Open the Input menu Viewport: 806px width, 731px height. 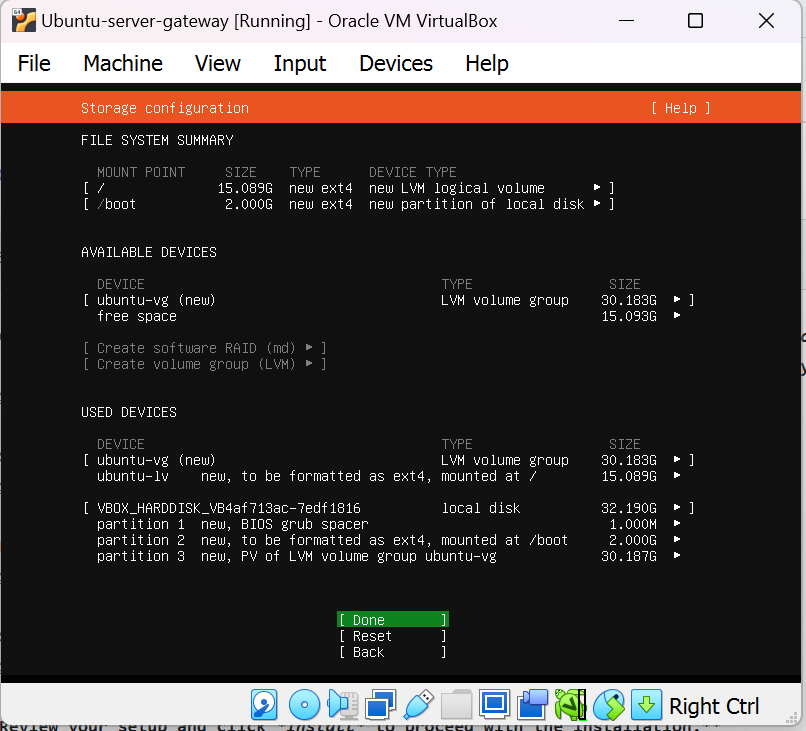300,64
